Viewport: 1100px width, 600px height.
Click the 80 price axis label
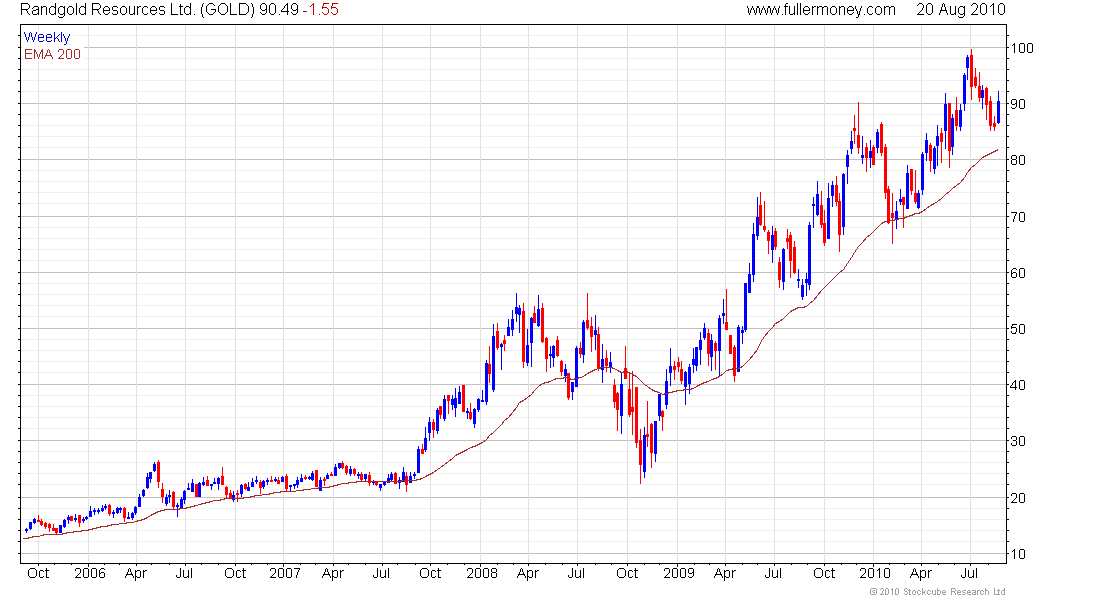[x=1017, y=160]
